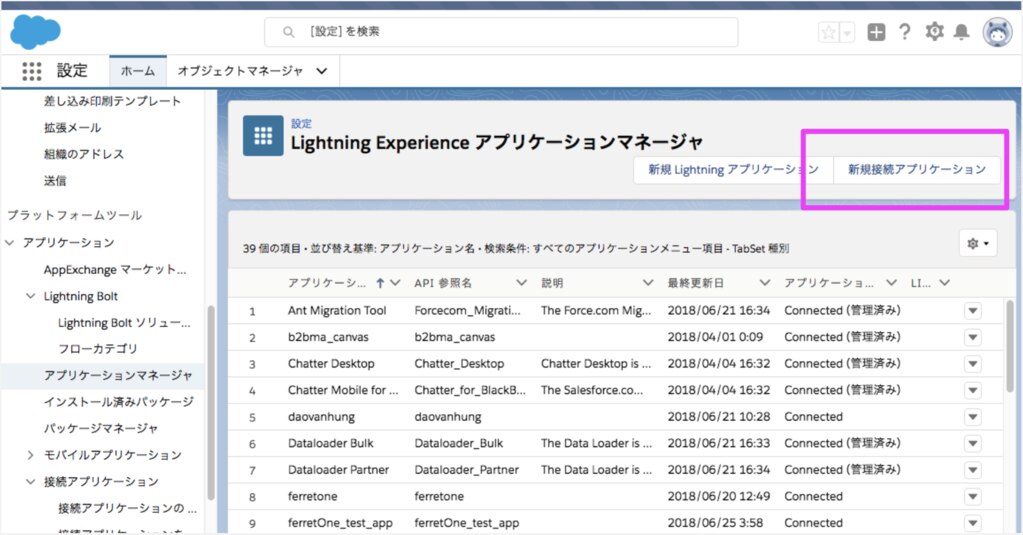Click the favorites star icon
The image size is (1023, 535).
pyautogui.click(x=828, y=32)
